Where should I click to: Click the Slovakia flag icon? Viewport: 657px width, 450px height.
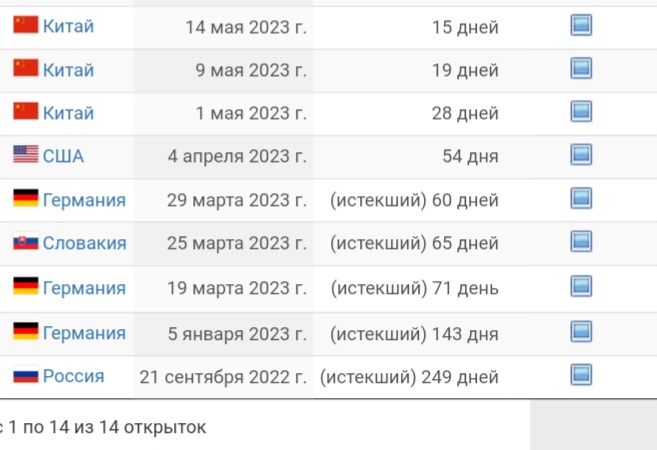(x=25, y=242)
